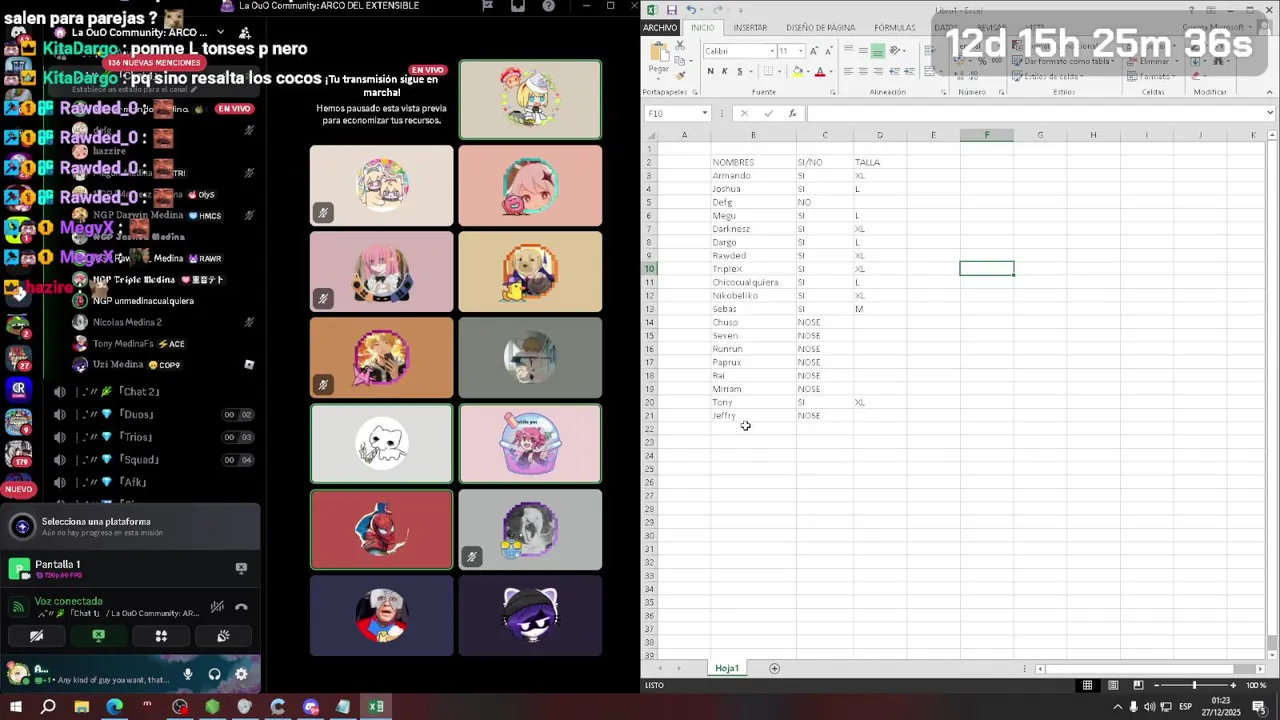The width and height of the screenshot is (1280, 720).
Task: Undo last action in Excel
Action: [690, 10]
